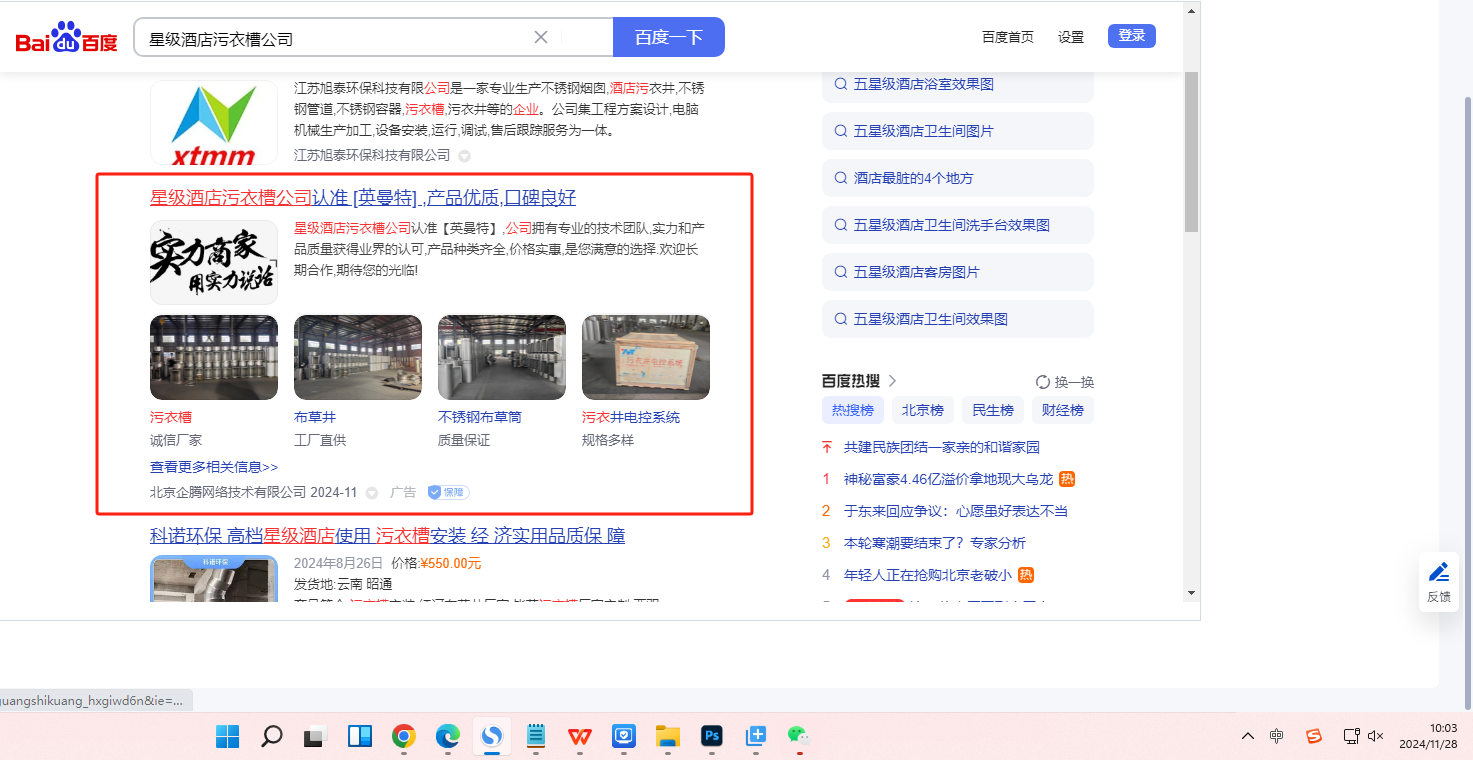Click the 布草井 caption link

[315, 417]
